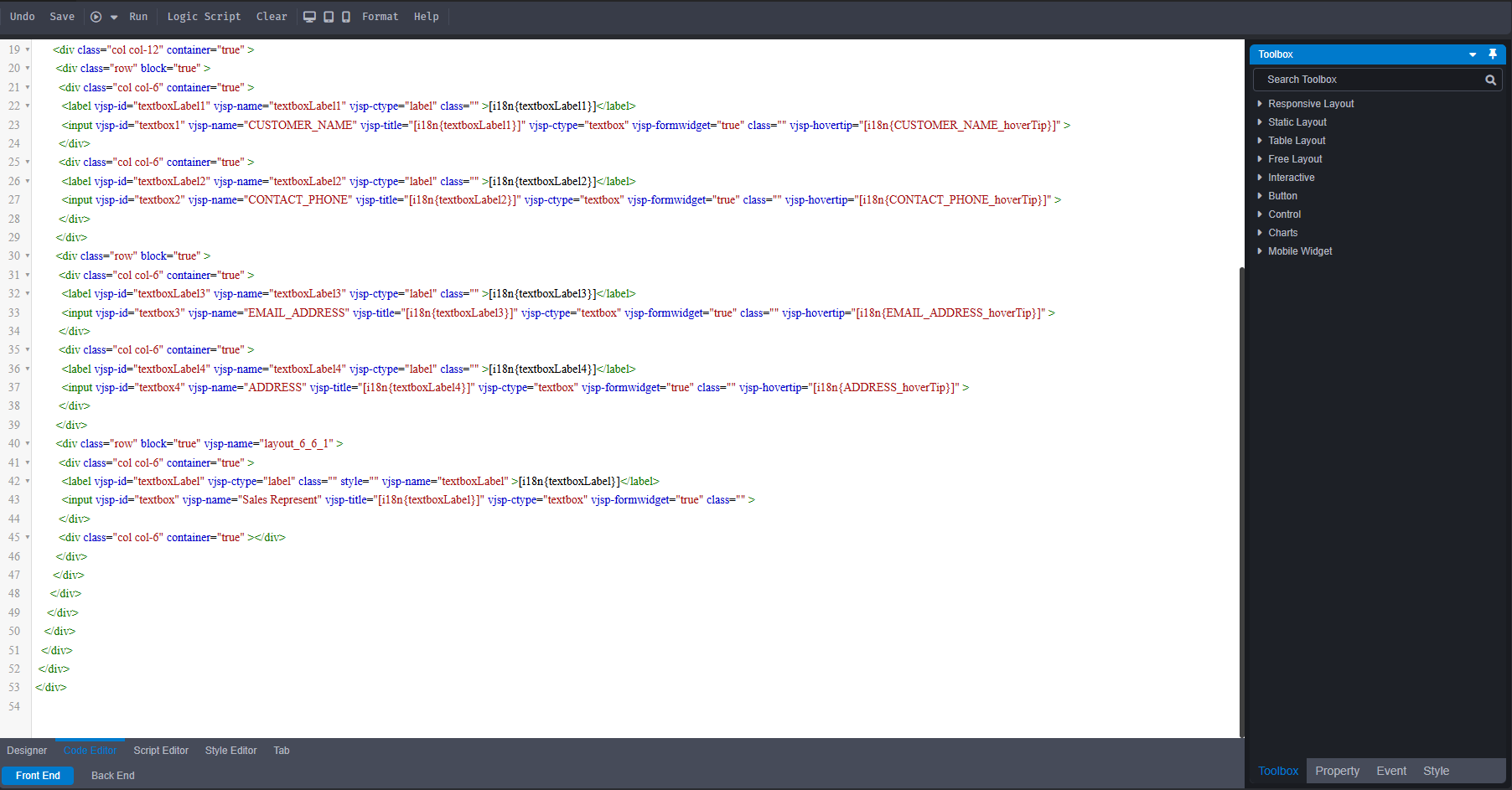
Task: Pin the Toolbox panel
Action: pos(1492,54)
